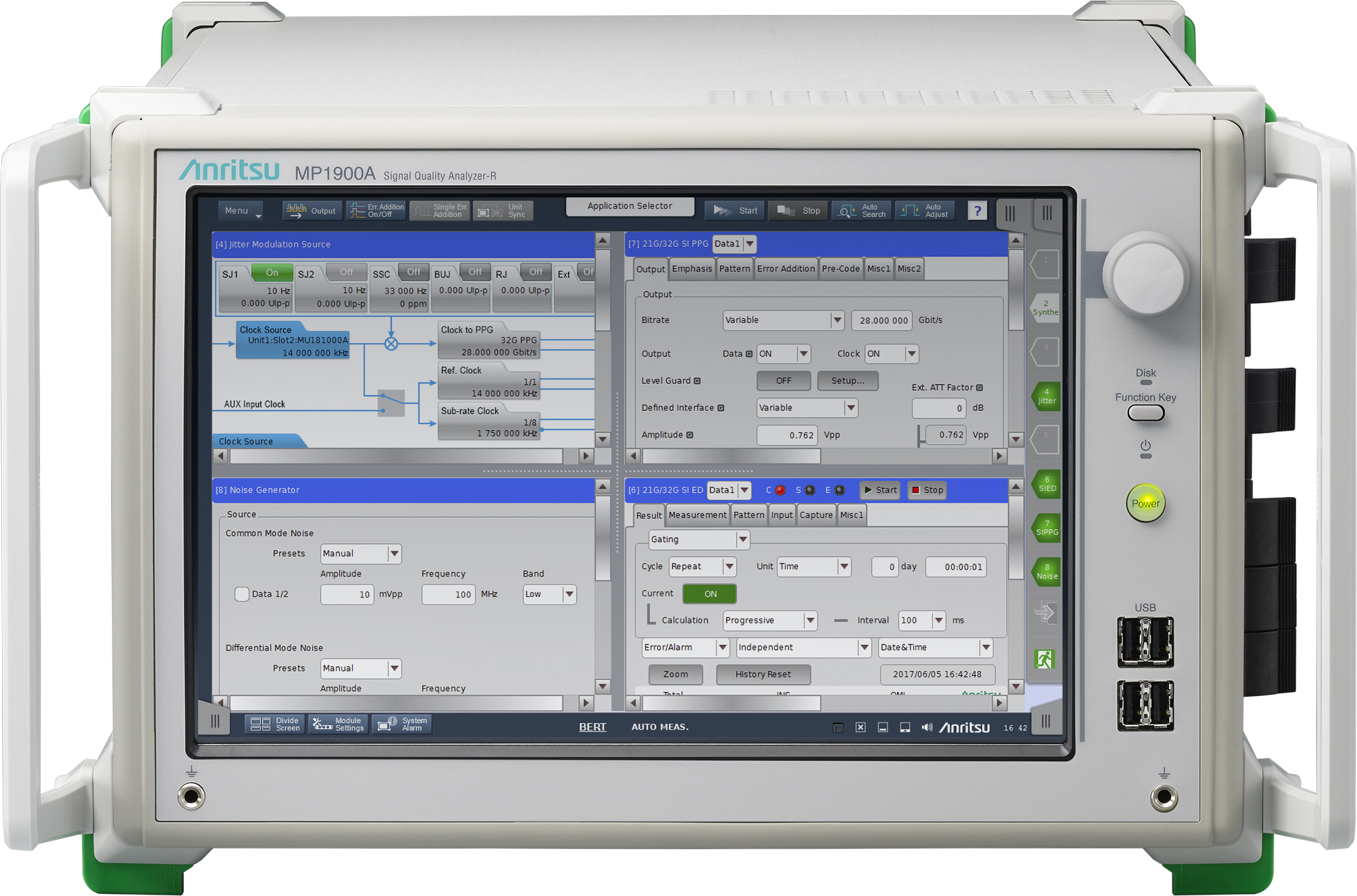Open Divide Screen from the bottom bar
The image size is (1357, 896).
coord(274,724)
